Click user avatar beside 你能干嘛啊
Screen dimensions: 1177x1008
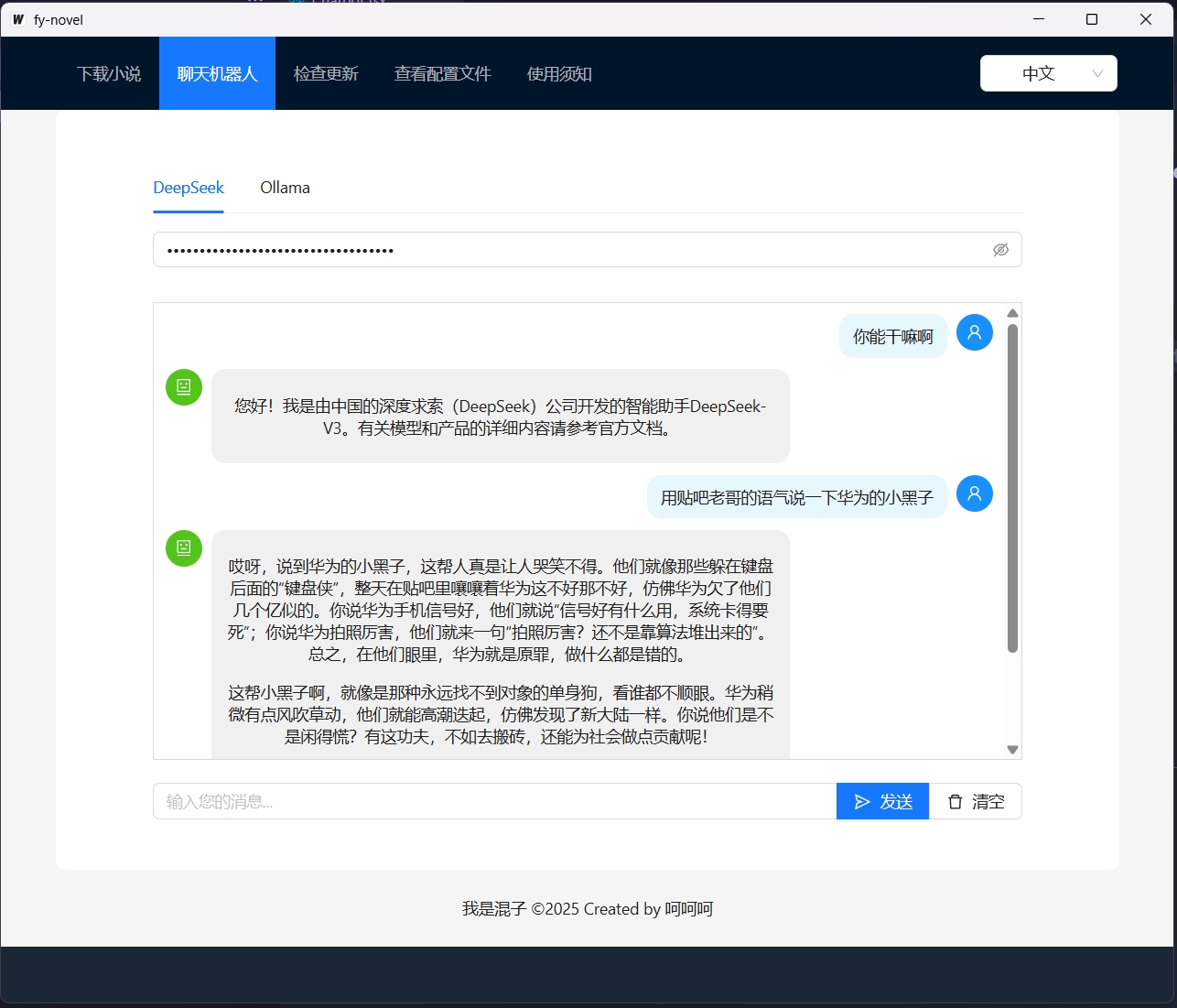[x=975, y=332]
